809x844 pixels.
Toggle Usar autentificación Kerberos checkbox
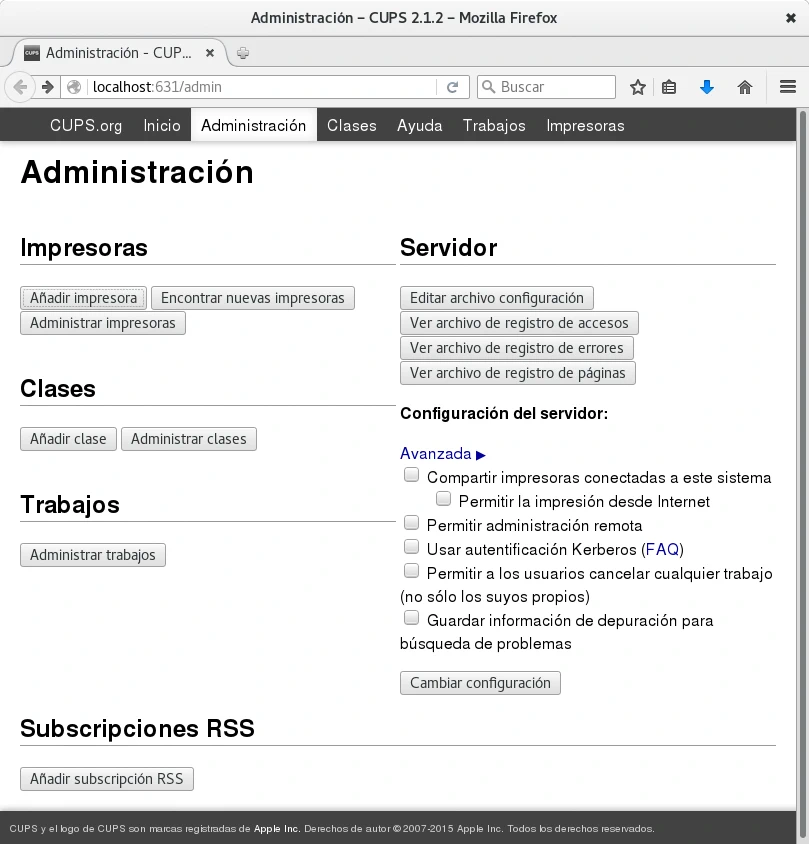(x=411, y=547)
